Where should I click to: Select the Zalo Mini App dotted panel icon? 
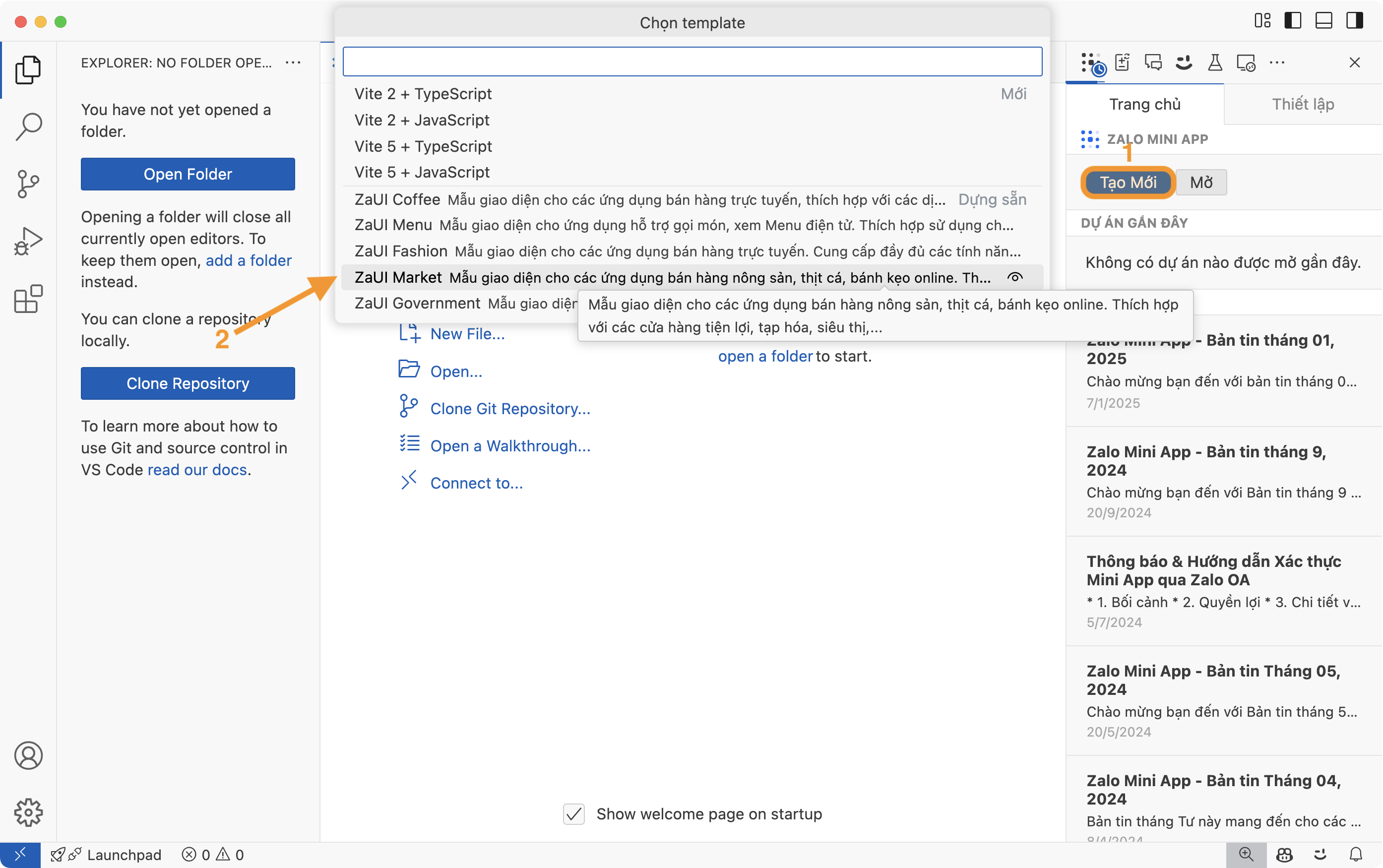1092,63
